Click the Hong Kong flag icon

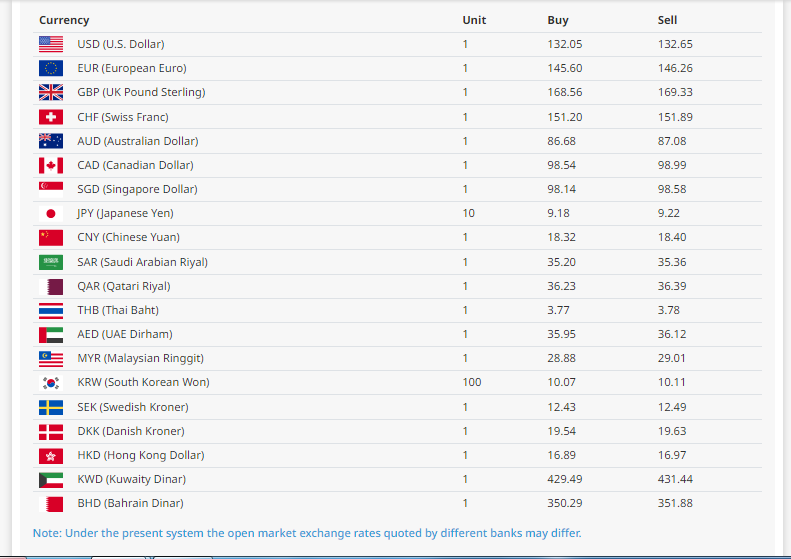pos(51,455)
